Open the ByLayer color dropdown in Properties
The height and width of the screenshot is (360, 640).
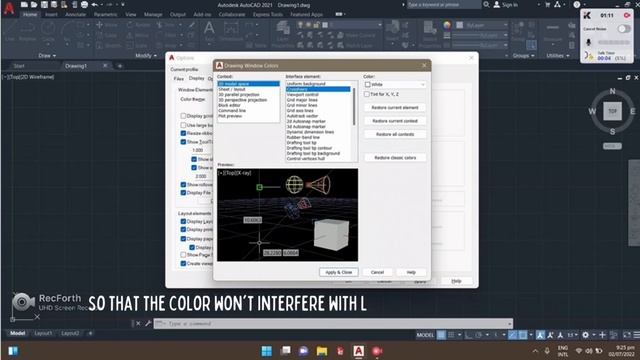[482, 25]
